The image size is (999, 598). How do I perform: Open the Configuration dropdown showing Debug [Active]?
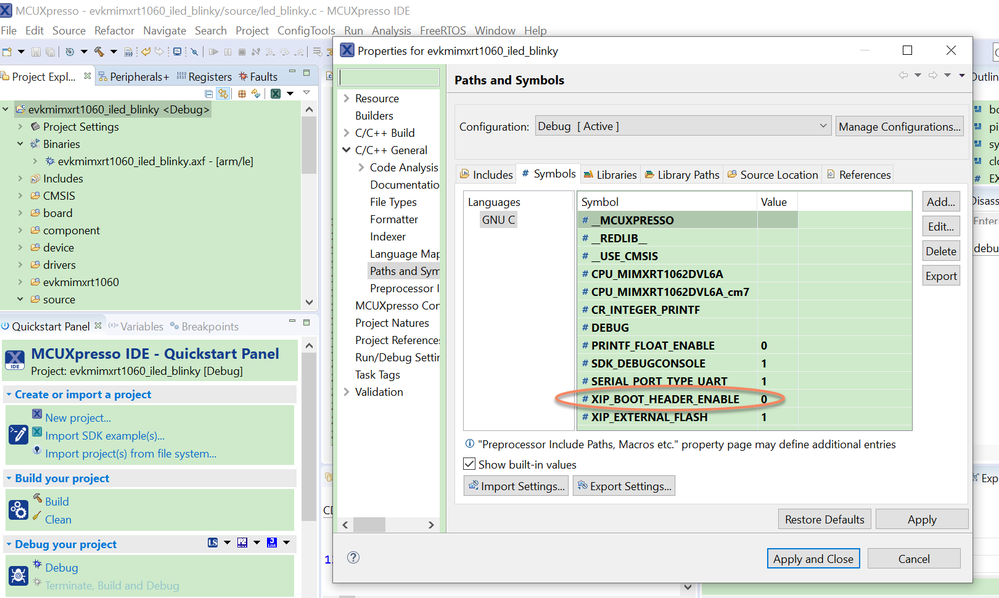point(683,126)
